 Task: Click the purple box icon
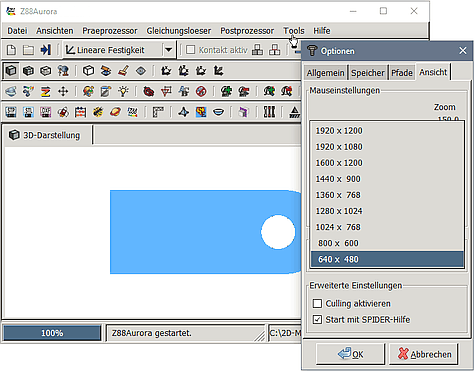tap(244, 112)
